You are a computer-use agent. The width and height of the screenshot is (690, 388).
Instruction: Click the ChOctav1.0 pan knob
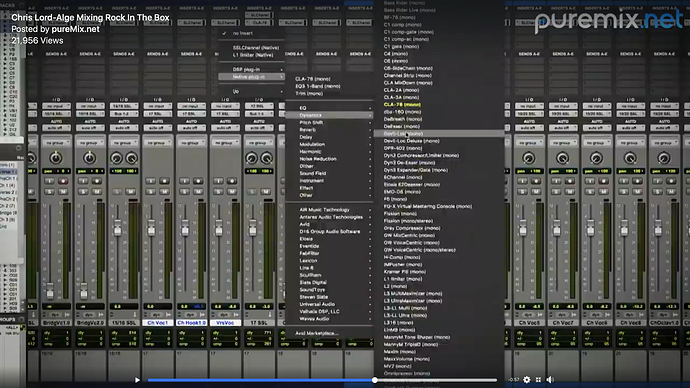pos(664,158)
